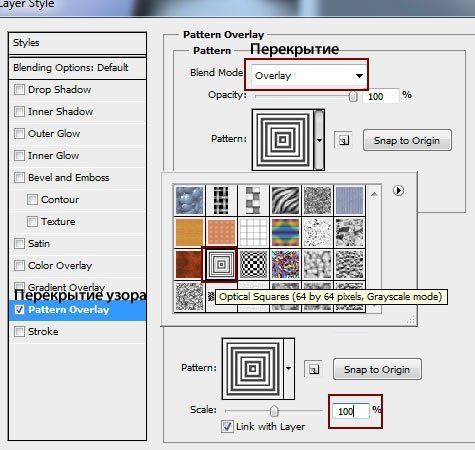475x450 pixels.
Task: Select the colorful confetti pattern thumbnail
Action: click(x=285, y=264)
